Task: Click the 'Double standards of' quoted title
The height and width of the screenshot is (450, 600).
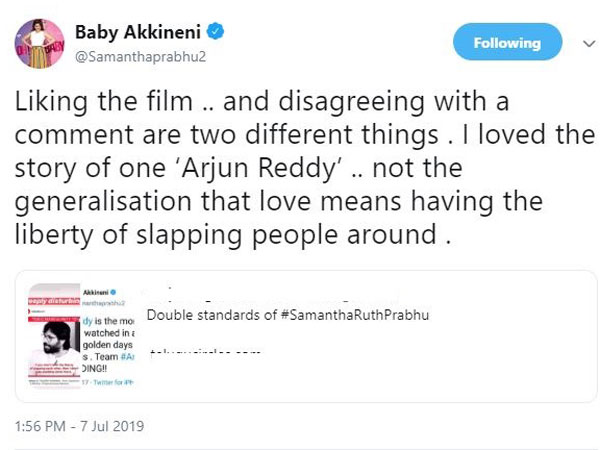Action: tap(198, 316)
